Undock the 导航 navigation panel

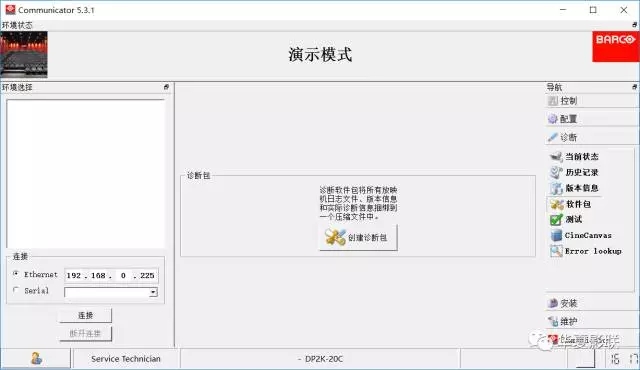click(x=634, y=87)
